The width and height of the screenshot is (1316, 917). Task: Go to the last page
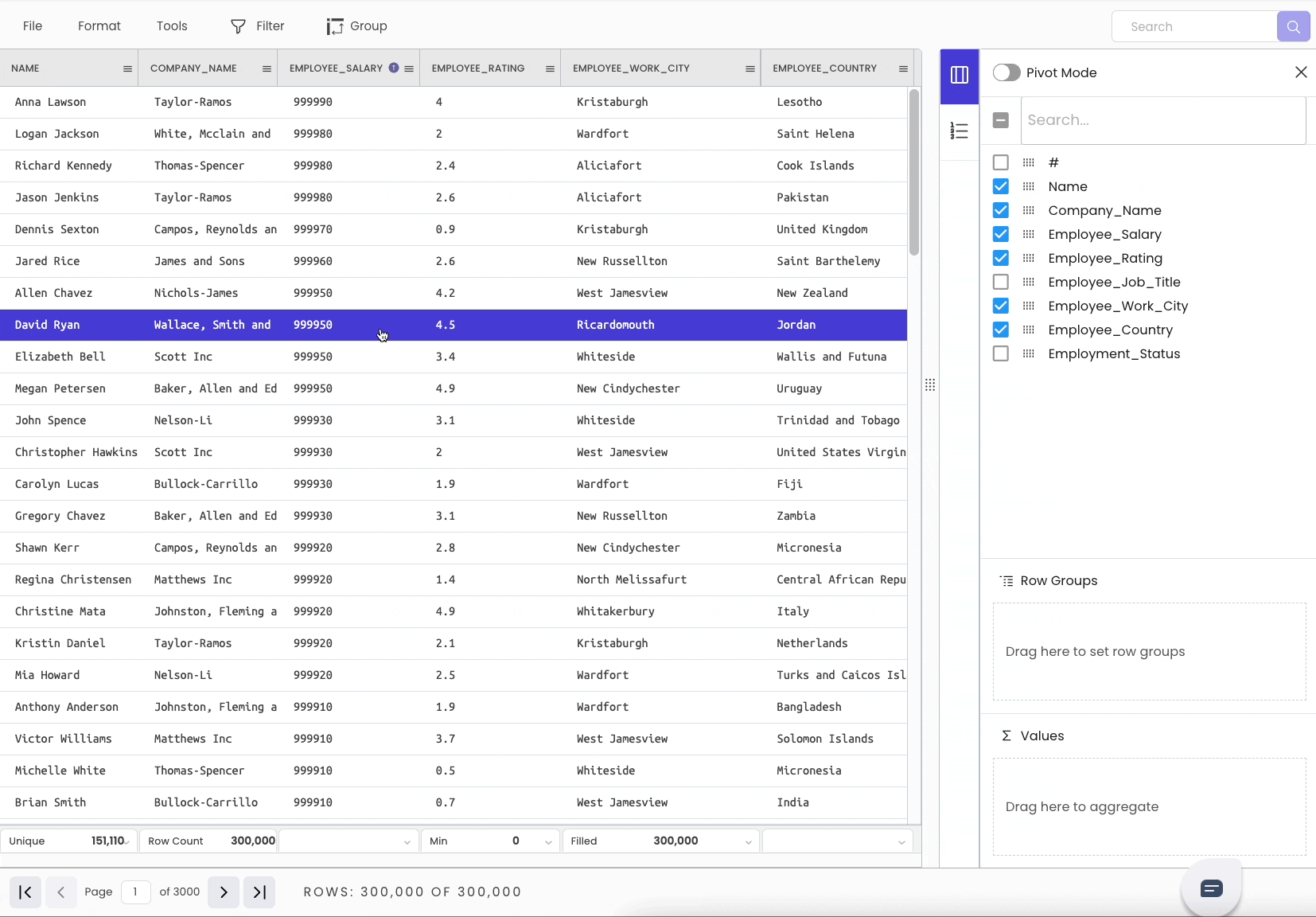pos(259,892)
